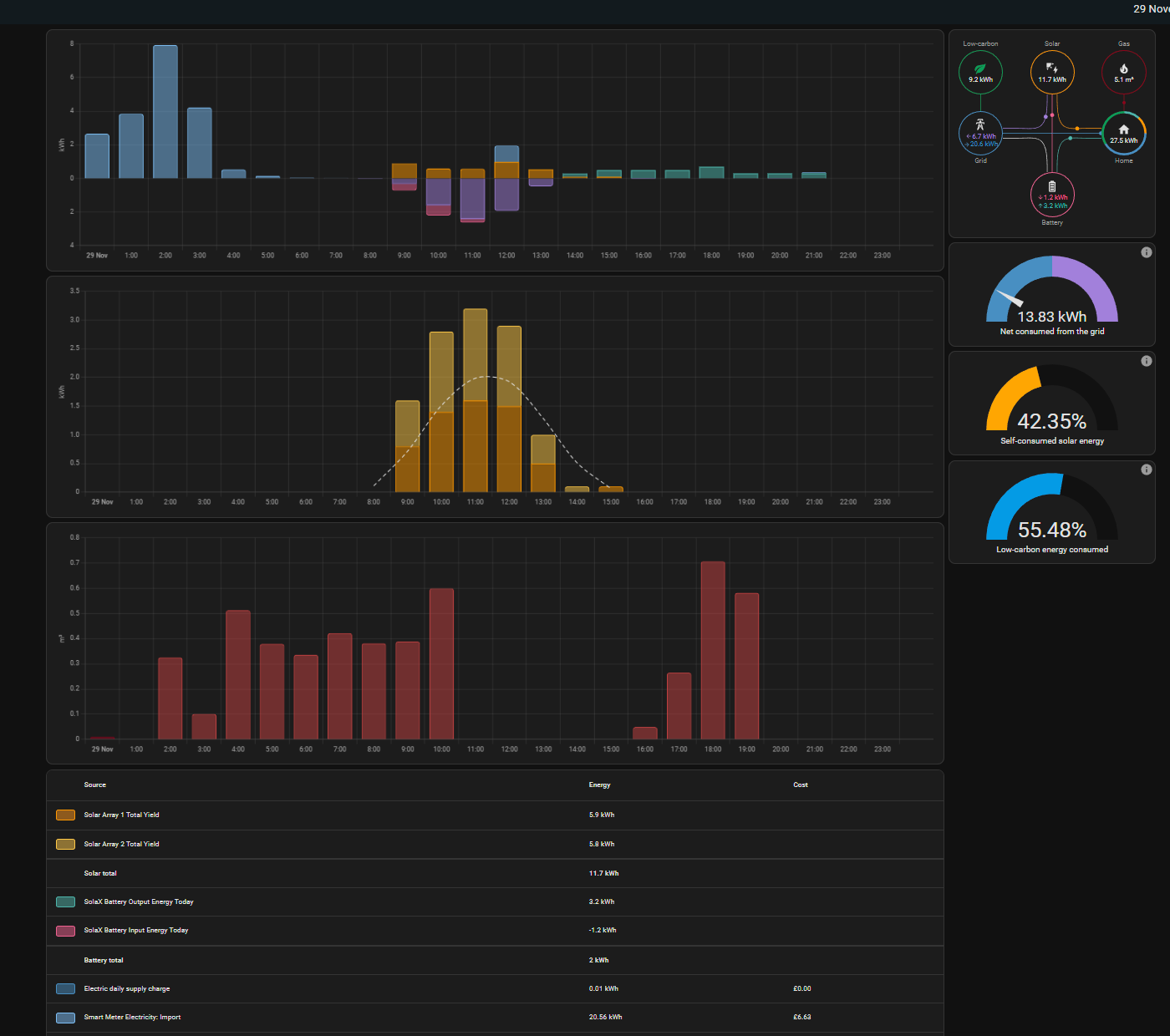Viewport: 1170px width, 1036px height.
Task: Click the 9.2 kWh Low-carbon value
Action: 980,79
